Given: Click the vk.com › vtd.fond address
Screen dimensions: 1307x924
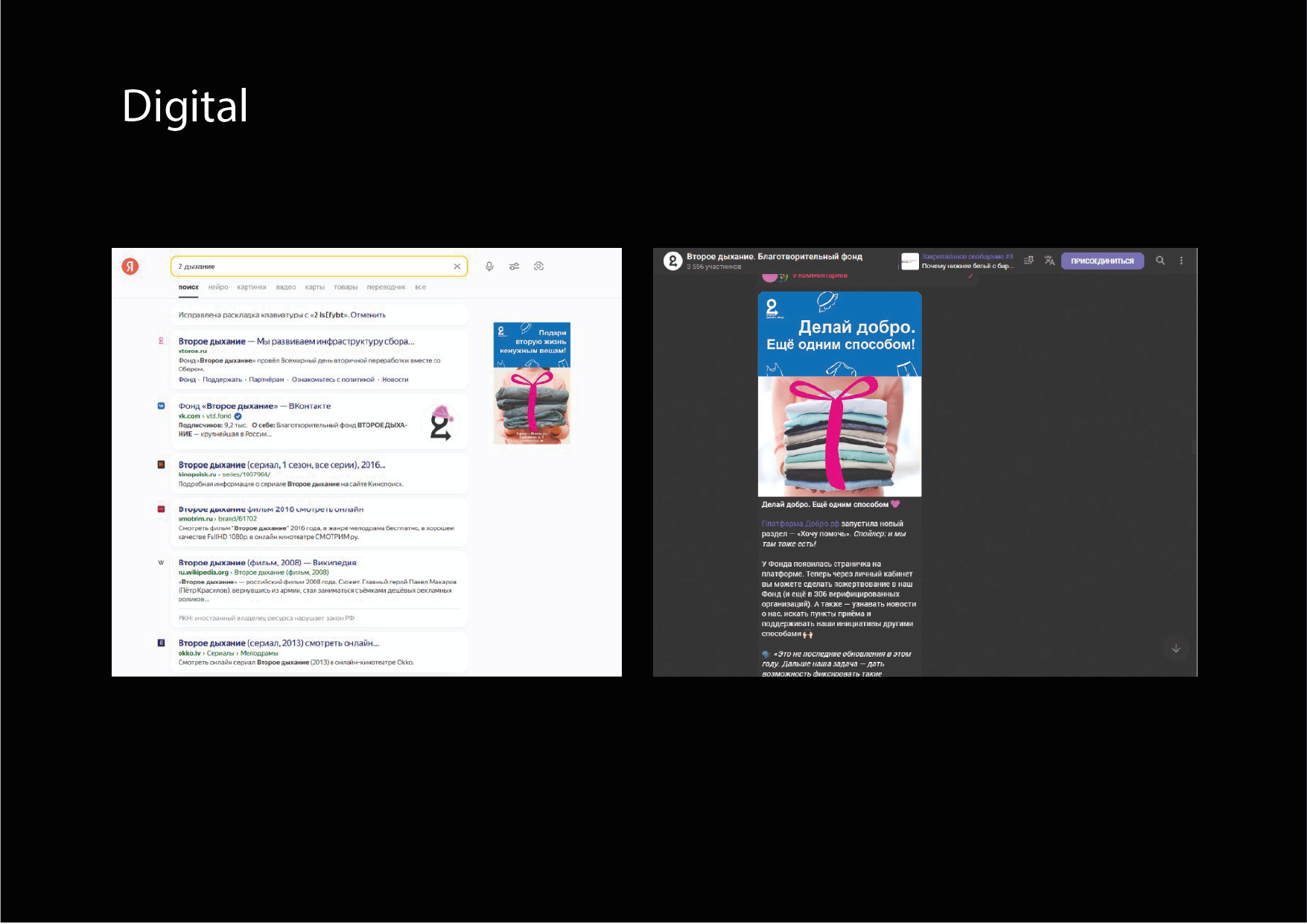Looking at the screenshot, I should coord(205,416).
